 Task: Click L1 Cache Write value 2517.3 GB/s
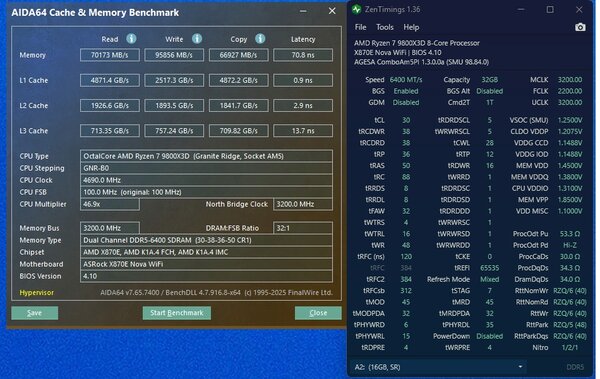point(174,80)
